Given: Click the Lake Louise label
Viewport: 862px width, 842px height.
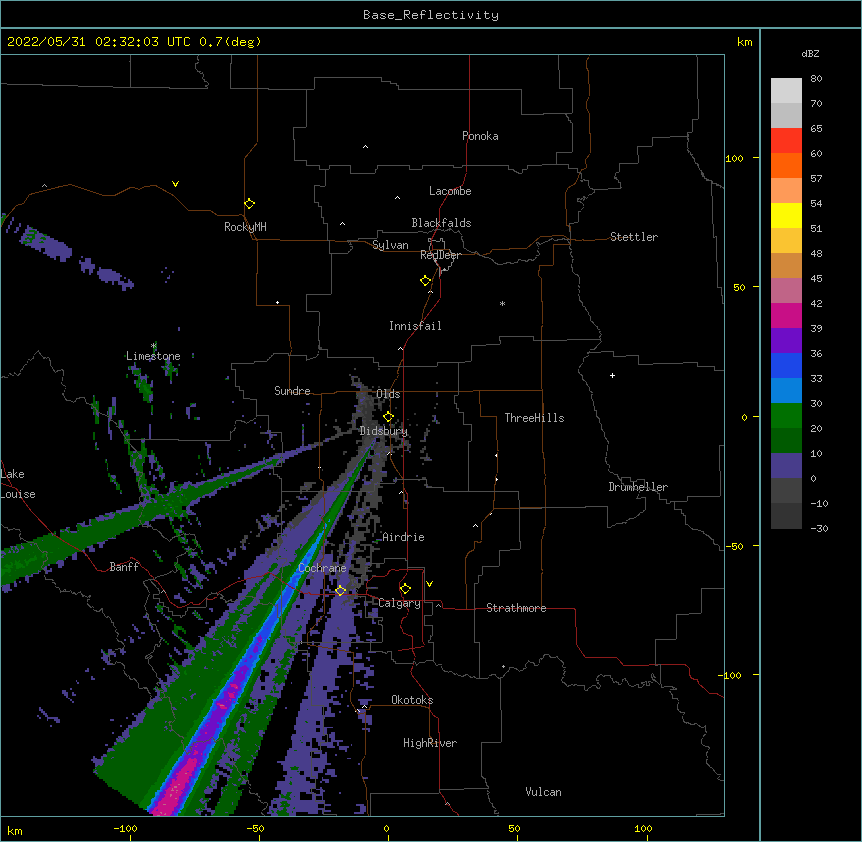Looking at the screenshot, I should coord(18,484).
